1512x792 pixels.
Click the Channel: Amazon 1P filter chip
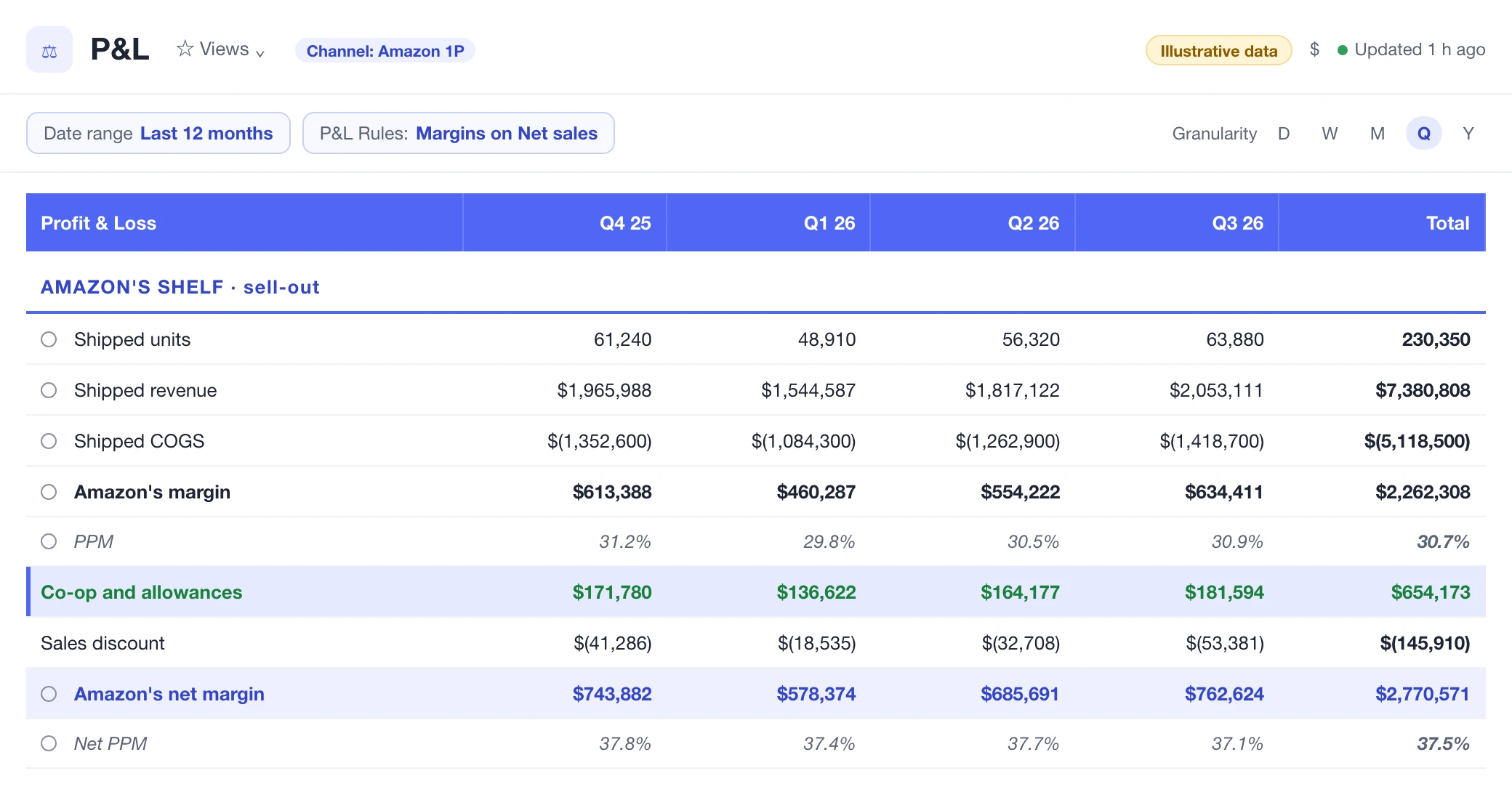click(385, 51)
